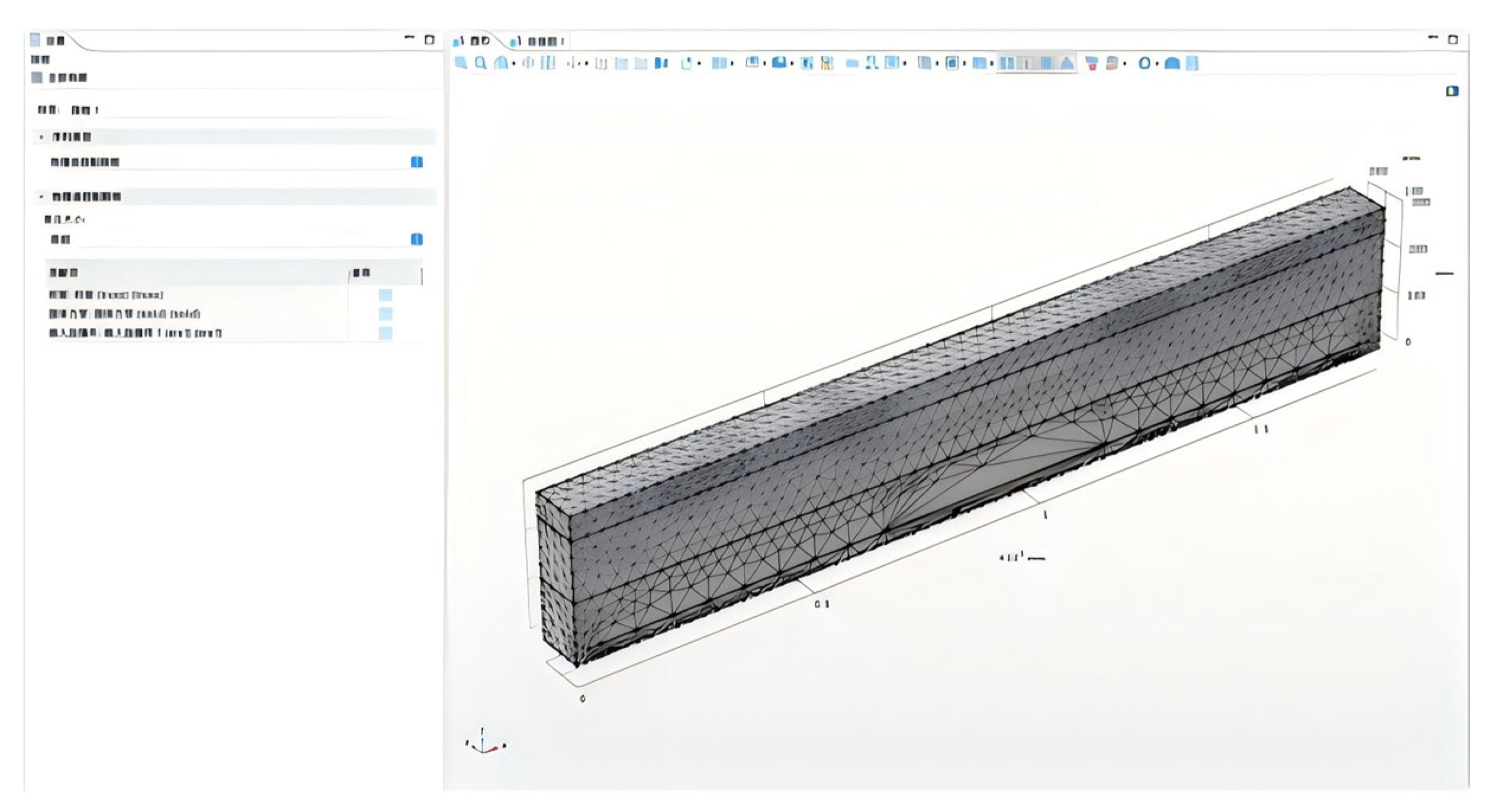Toggle the checkbox in the first table row

tap(385, 295)
